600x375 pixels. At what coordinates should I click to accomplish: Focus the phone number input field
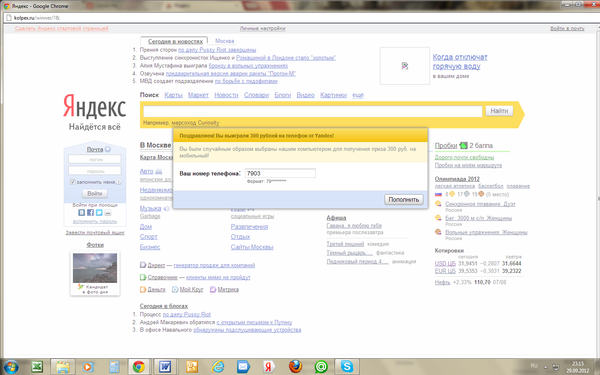280,173
